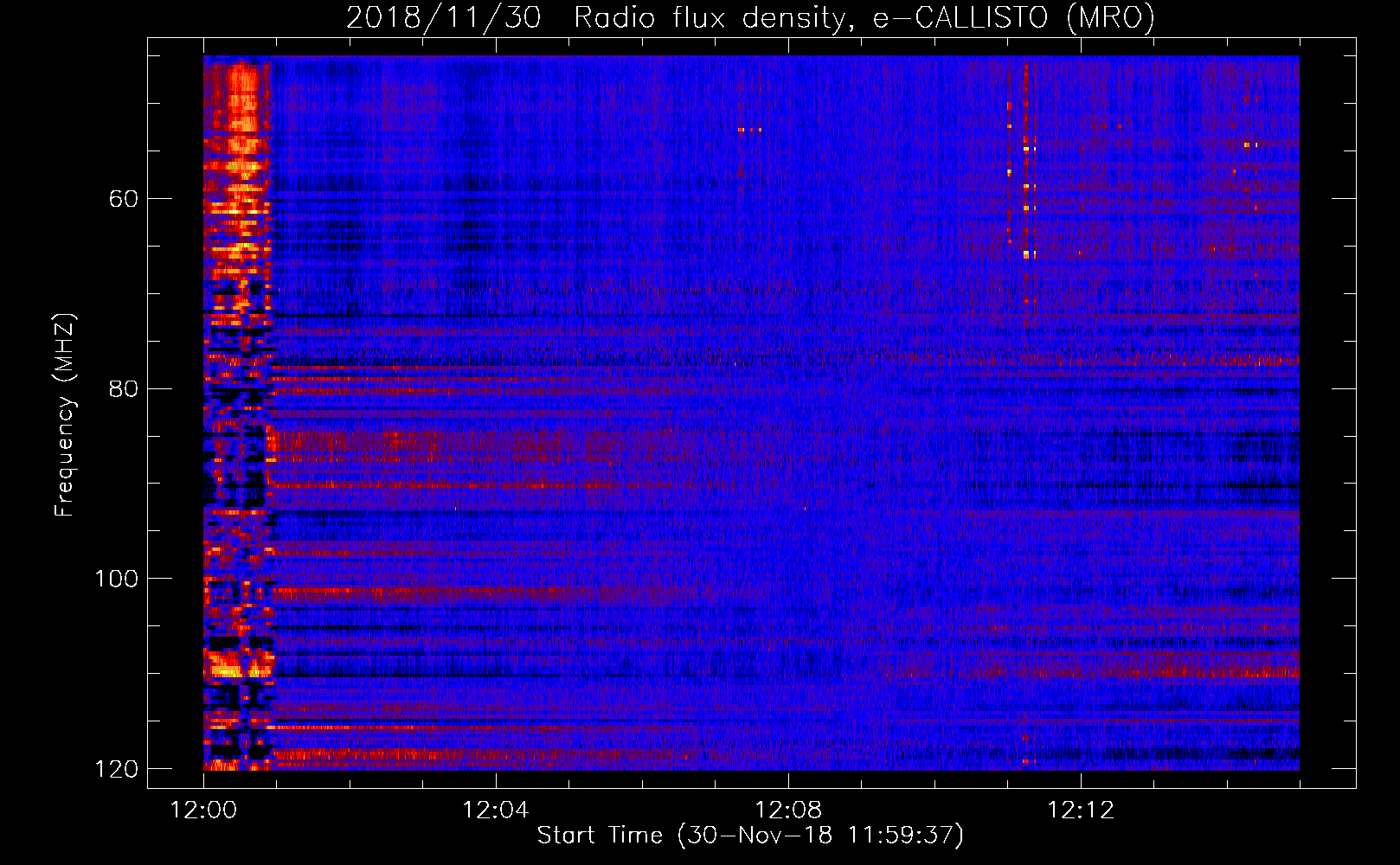
Task: Click the 120 MHz frequency tick label
Action: [x=116, y=768]
